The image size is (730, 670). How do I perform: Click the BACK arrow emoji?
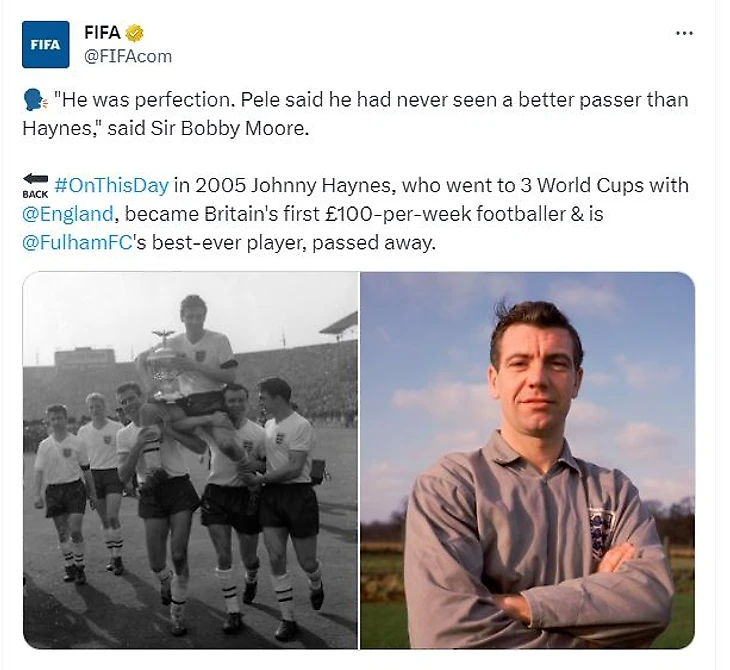tap(35, 186)
